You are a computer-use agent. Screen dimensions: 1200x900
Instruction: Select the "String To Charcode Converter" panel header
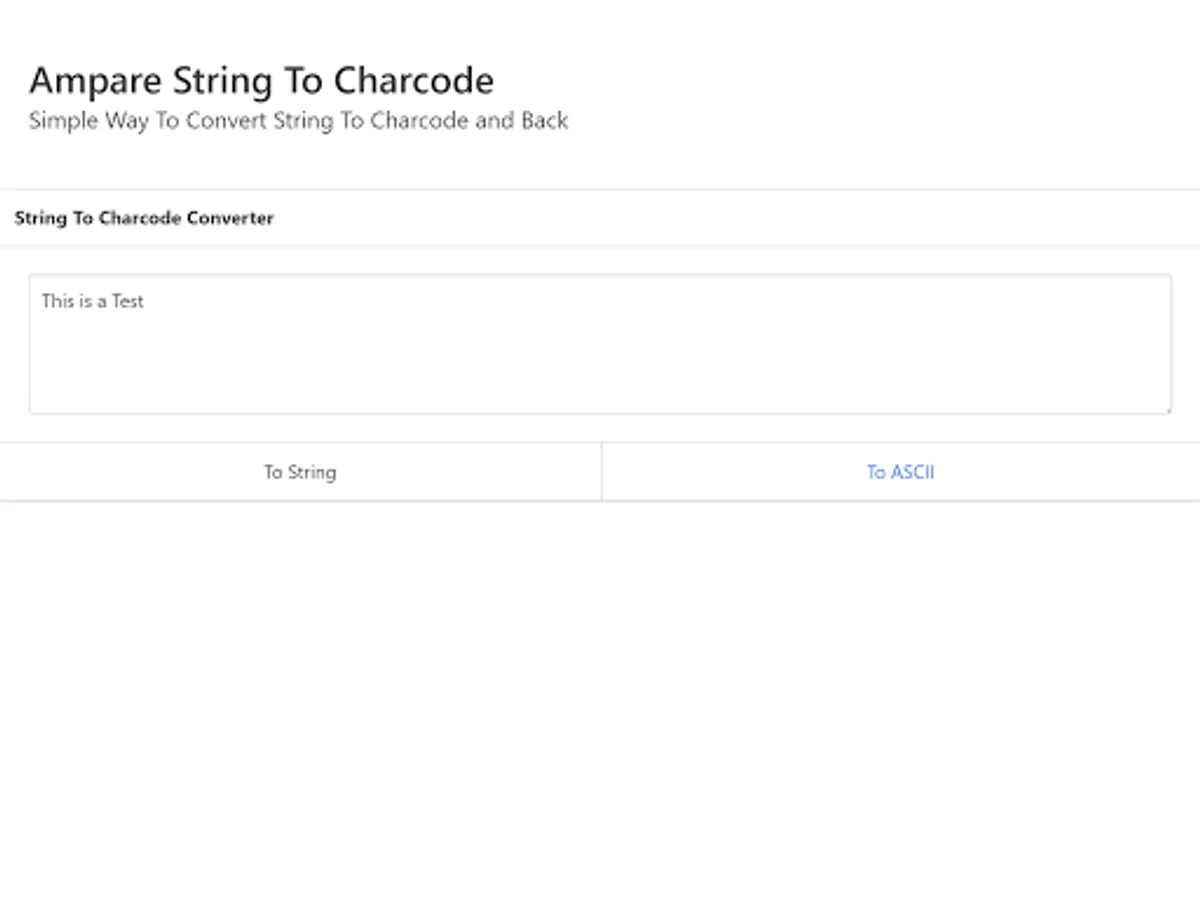click(x=144, y=218)
